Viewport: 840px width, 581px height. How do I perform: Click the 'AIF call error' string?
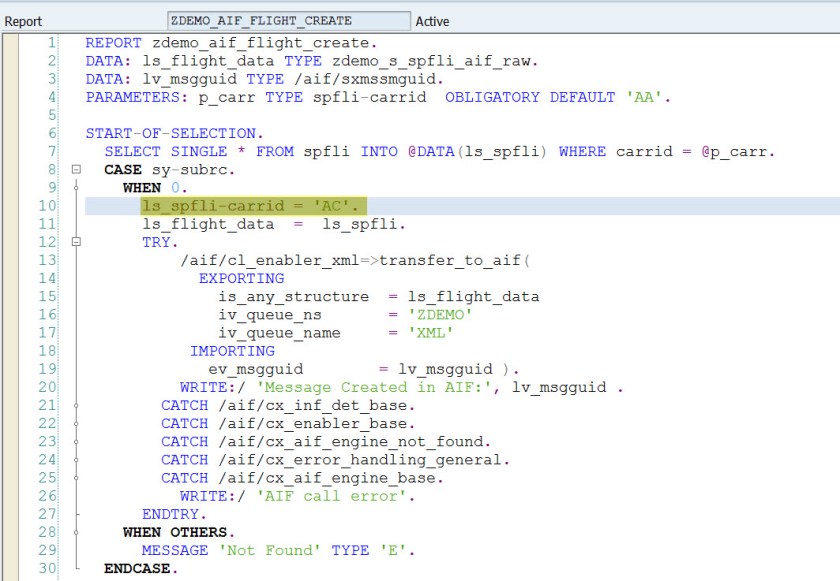[x=331, y=496]
